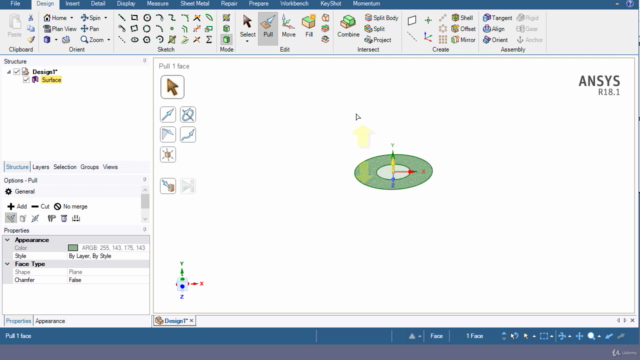Screen dimensions: 640x360
Task: Switch to the Insert ribbon tab
Action: tap(72, 4)
